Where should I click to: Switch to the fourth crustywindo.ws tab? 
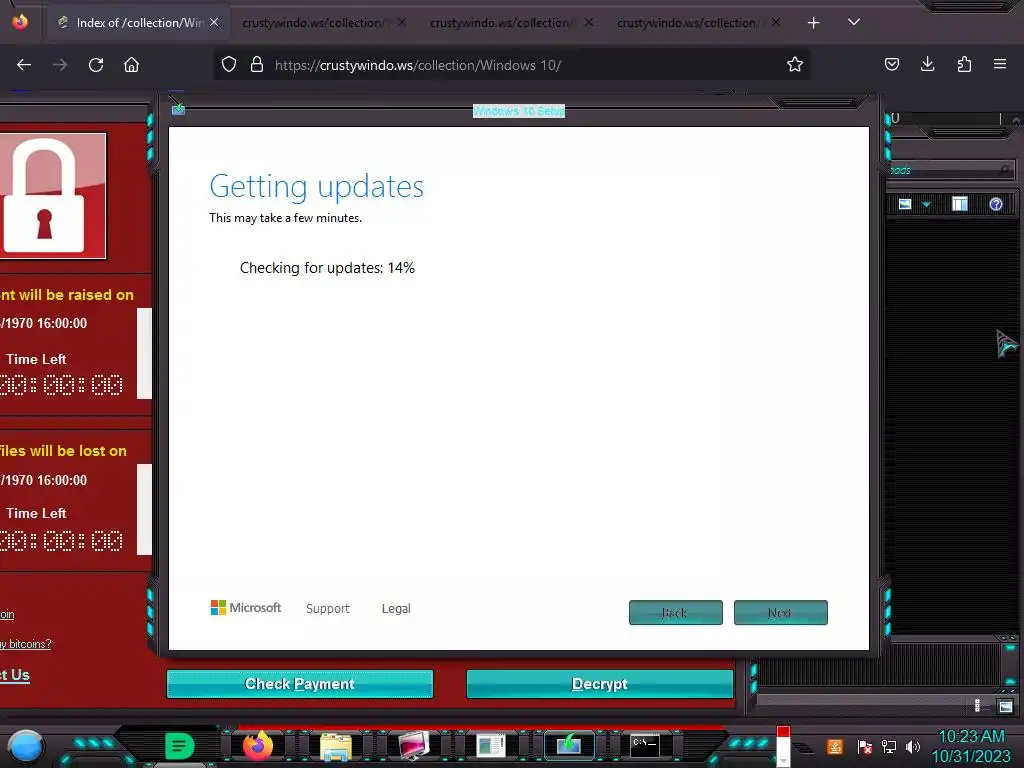[697, 23]
